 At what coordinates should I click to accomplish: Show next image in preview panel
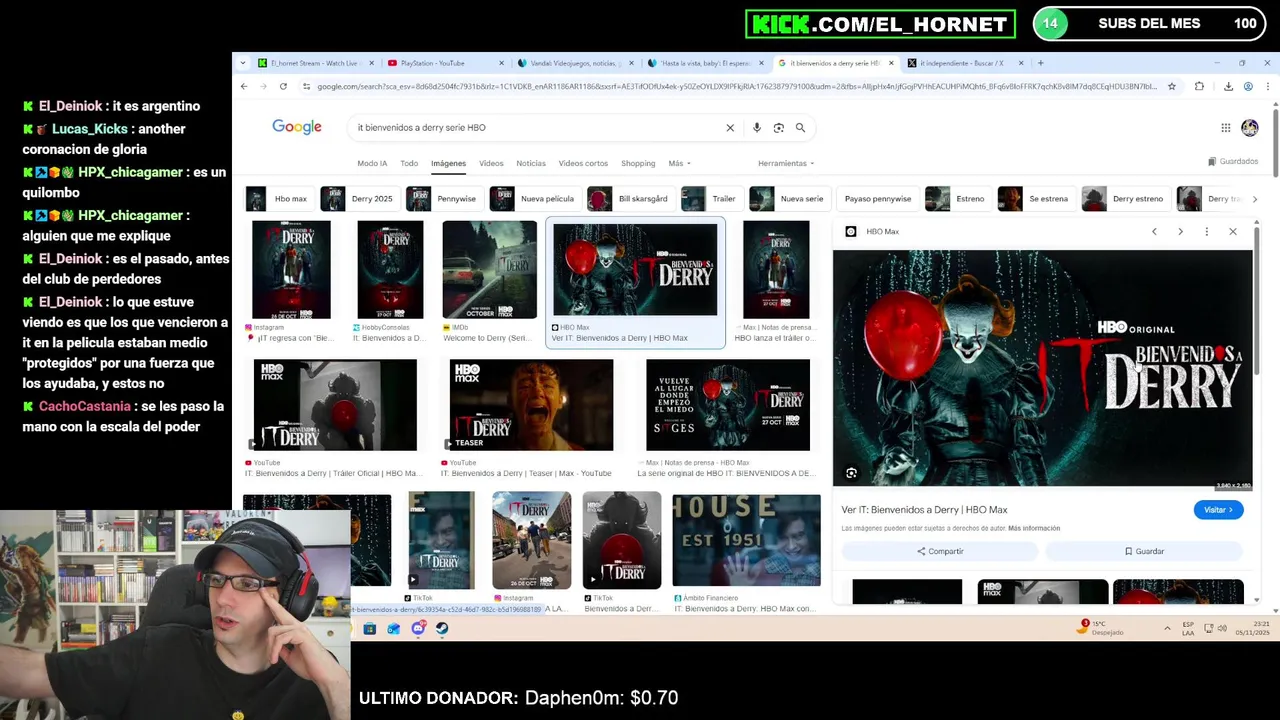click(1180, 232)
